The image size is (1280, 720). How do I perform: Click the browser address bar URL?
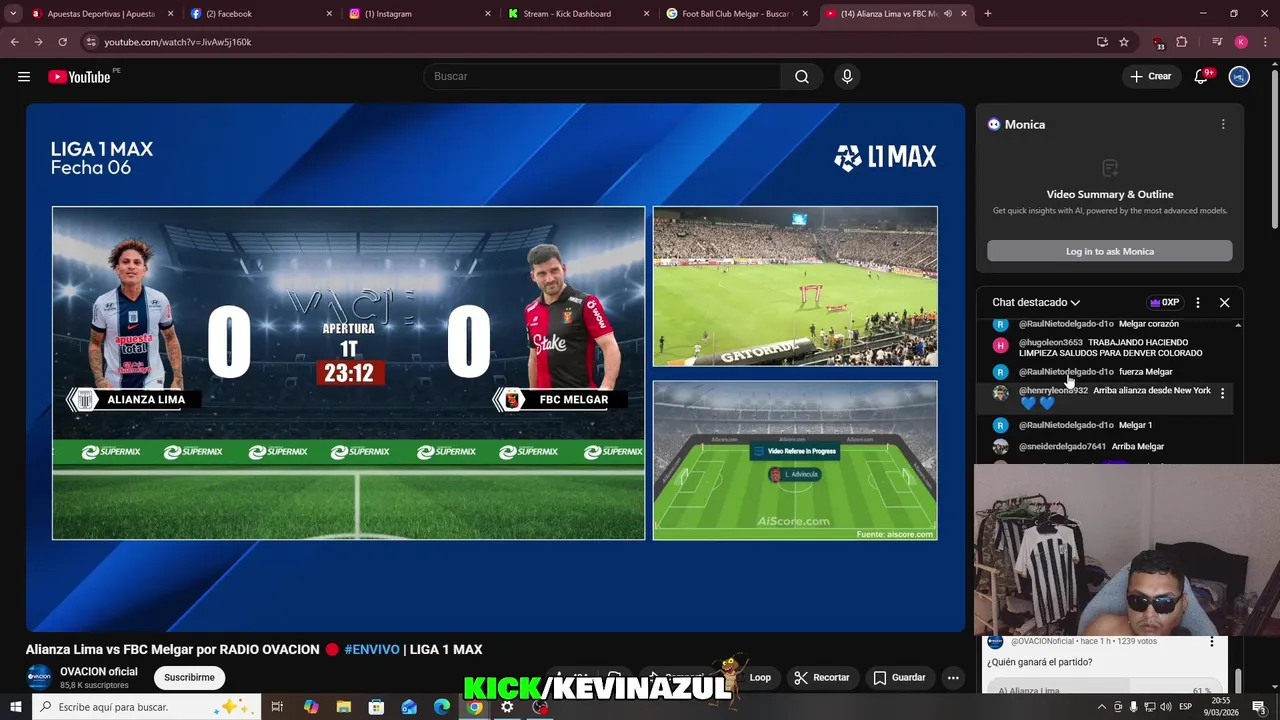pyautogui.click(x=178, y=42)
